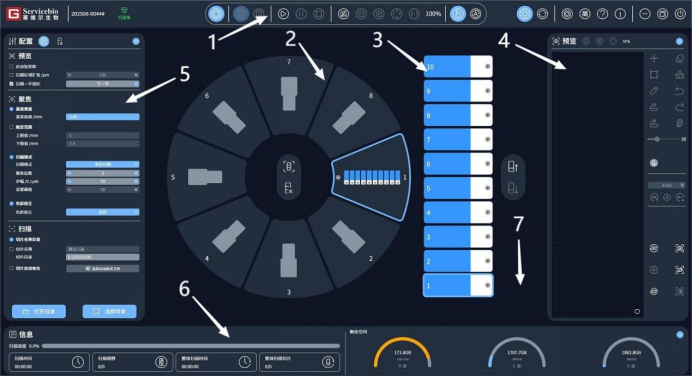
Task: Select slide slot 1
Action: pos(458,286)
